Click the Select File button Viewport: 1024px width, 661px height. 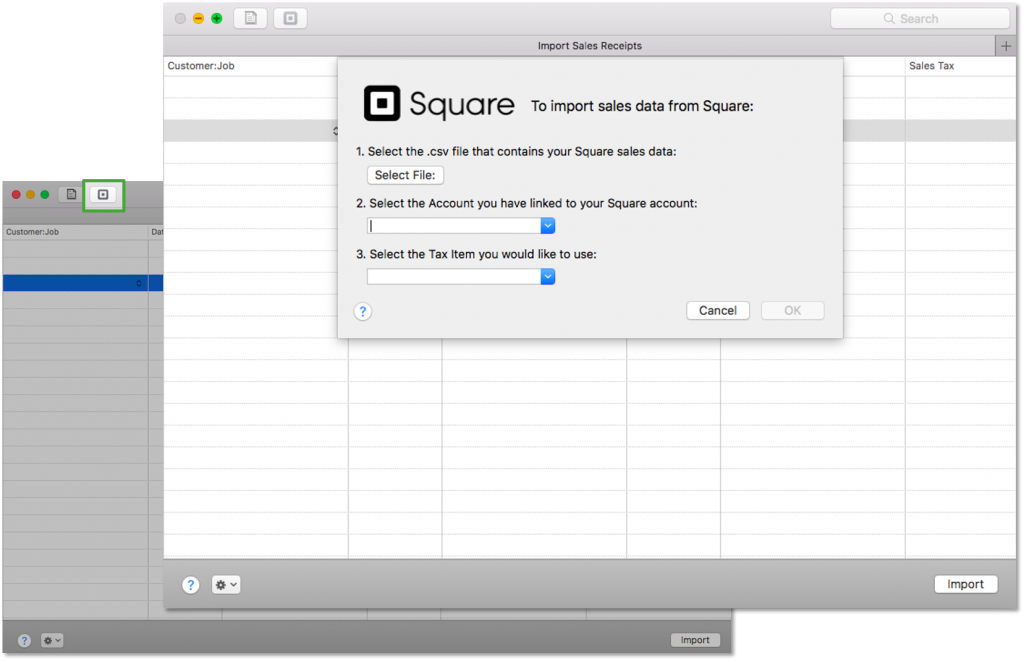click(x=405, y=175)
